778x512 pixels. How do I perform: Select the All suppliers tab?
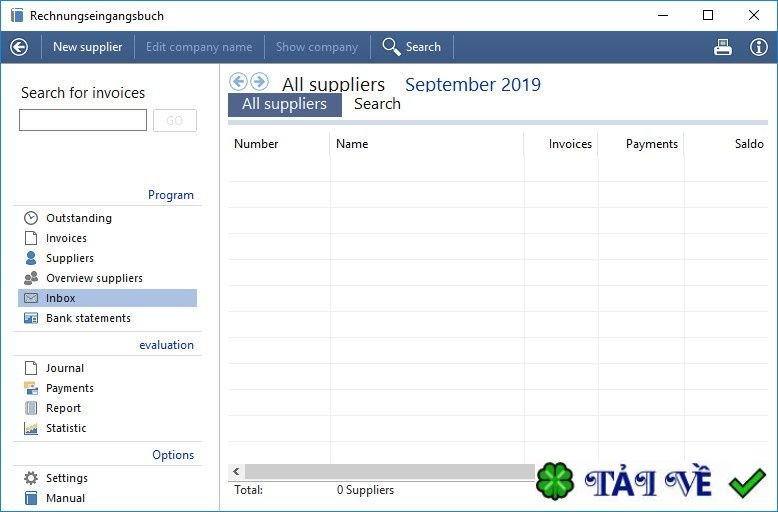pyautogui.click(x=285, y=104)
